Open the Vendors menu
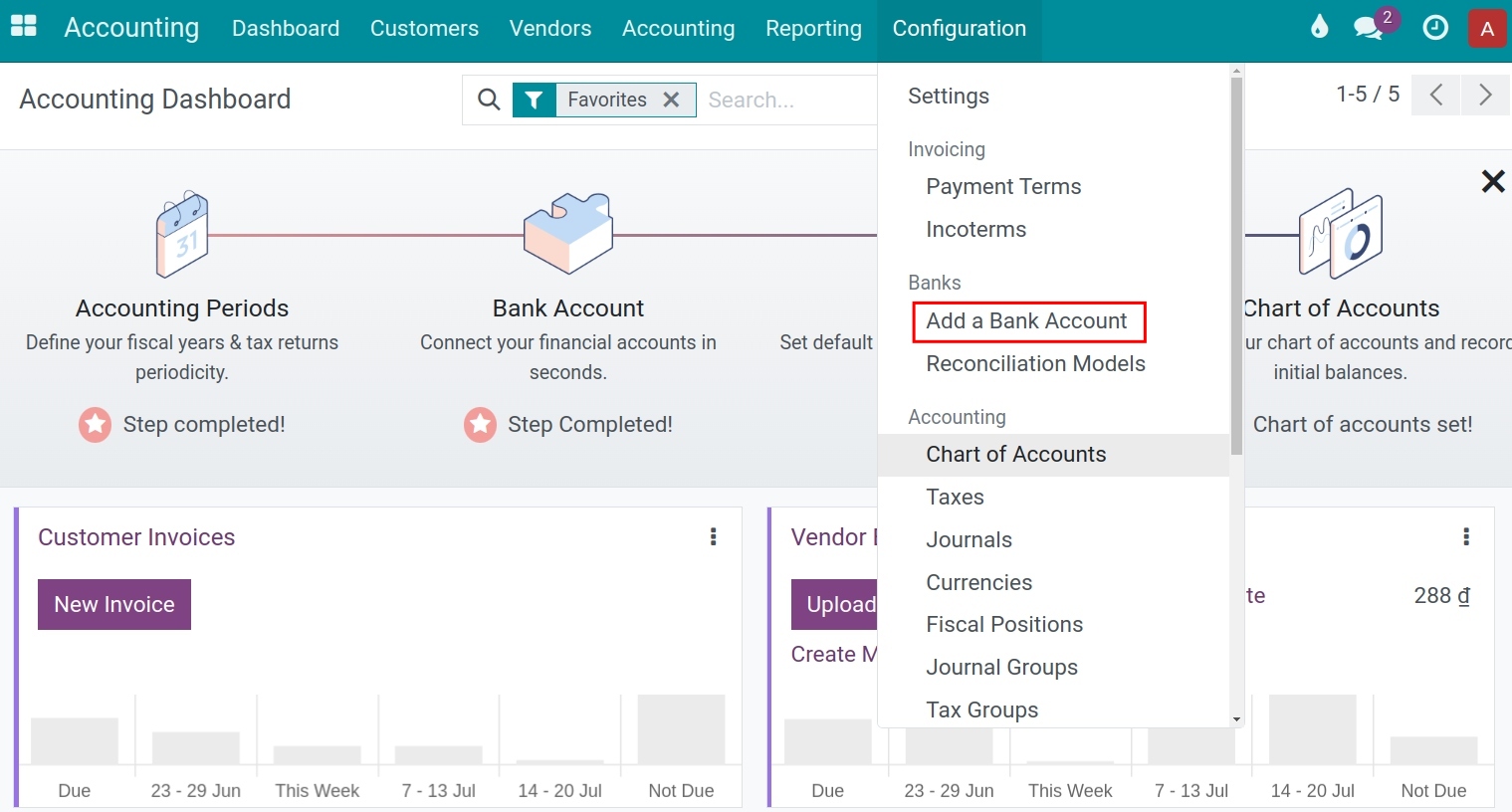 [550, 29]
